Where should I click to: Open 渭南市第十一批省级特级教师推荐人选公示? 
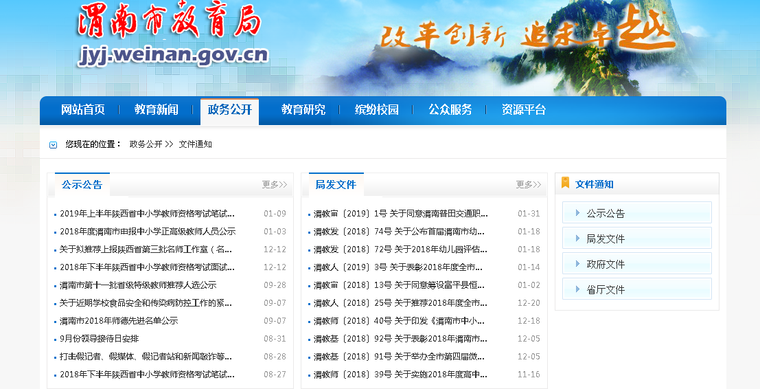tap(138, 285)
